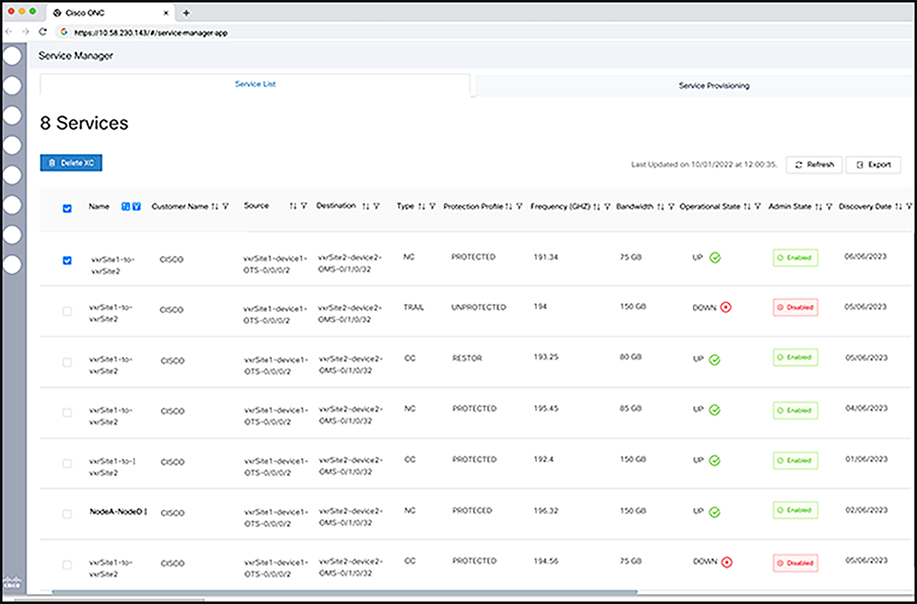
Task: Sort services by Discovery Date
Action: (899, 206)
